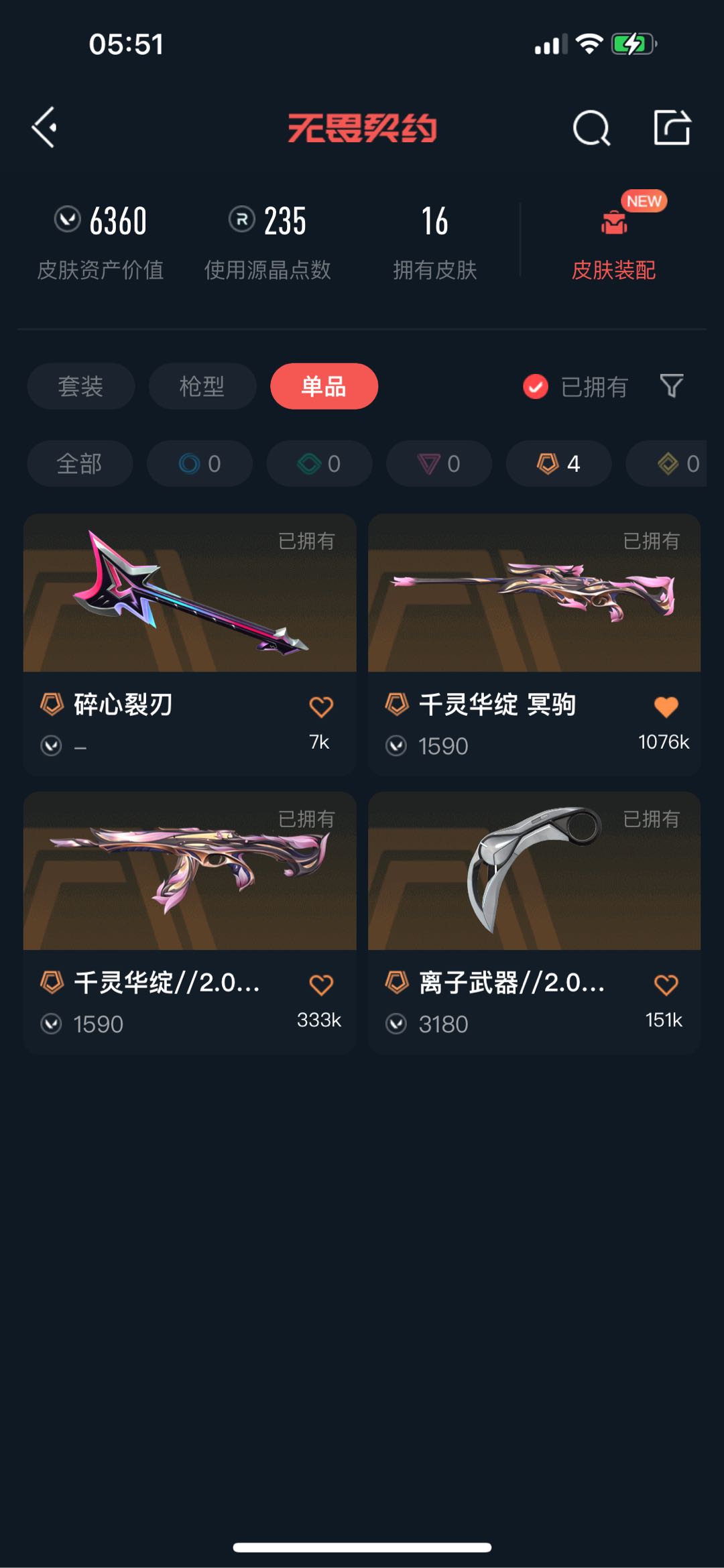This screenshot has width=724, height=1568.
Task: Switch to the 套装 tab
Action: [x=81, y=386]
